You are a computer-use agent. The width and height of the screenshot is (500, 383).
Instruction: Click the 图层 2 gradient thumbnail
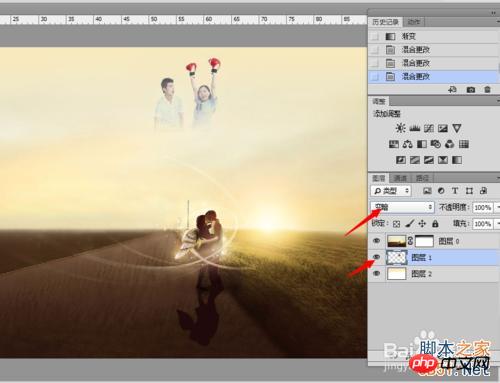pos(397,274)
